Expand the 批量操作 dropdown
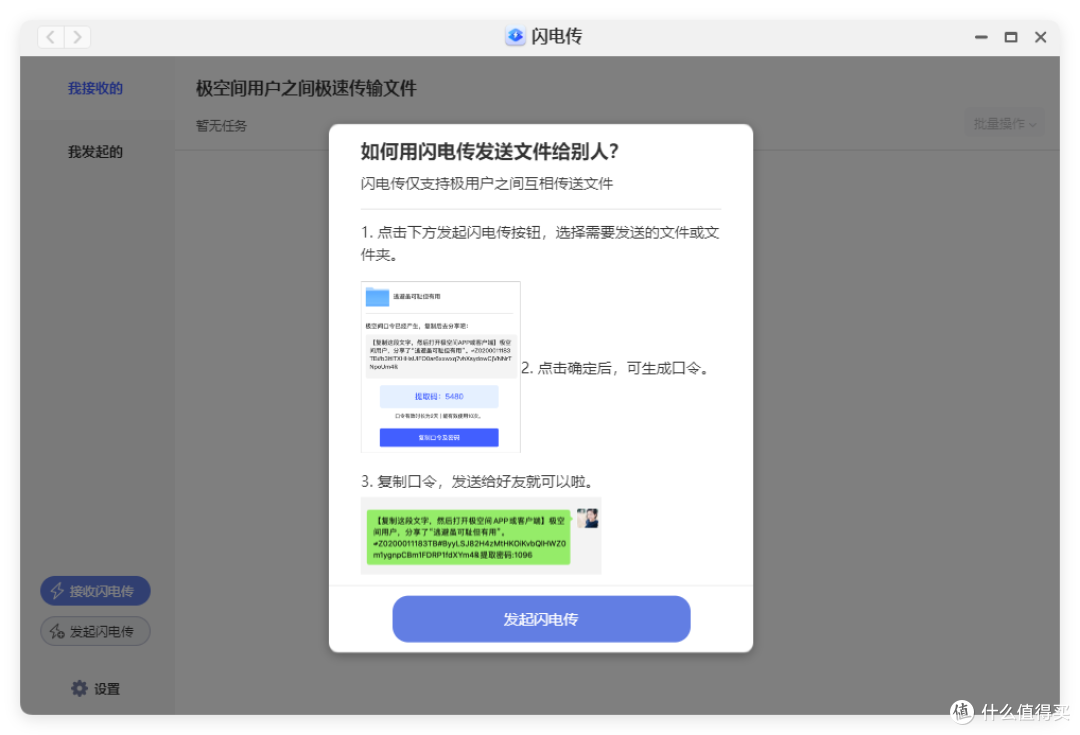The height and width of the screenshot is (735, 1080). point(1004,123)
